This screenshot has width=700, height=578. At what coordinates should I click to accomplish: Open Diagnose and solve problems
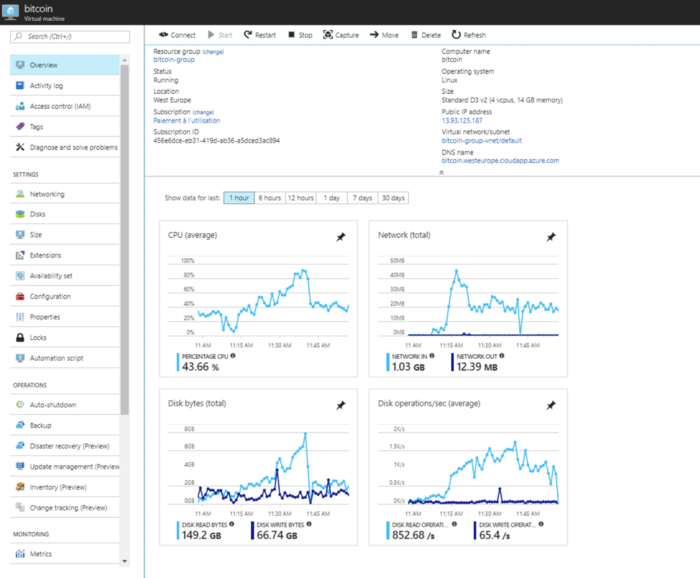pyautogui.click(x=65, y=147)
